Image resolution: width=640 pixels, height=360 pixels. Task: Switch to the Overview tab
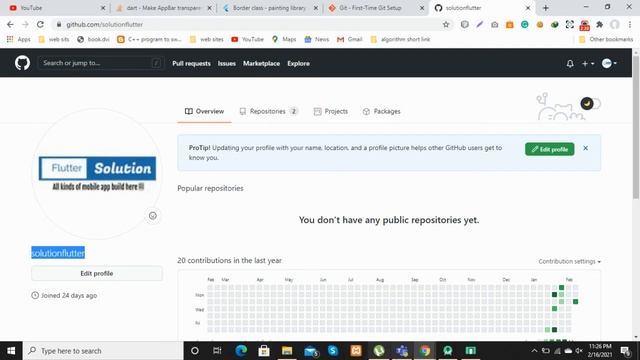204,111
